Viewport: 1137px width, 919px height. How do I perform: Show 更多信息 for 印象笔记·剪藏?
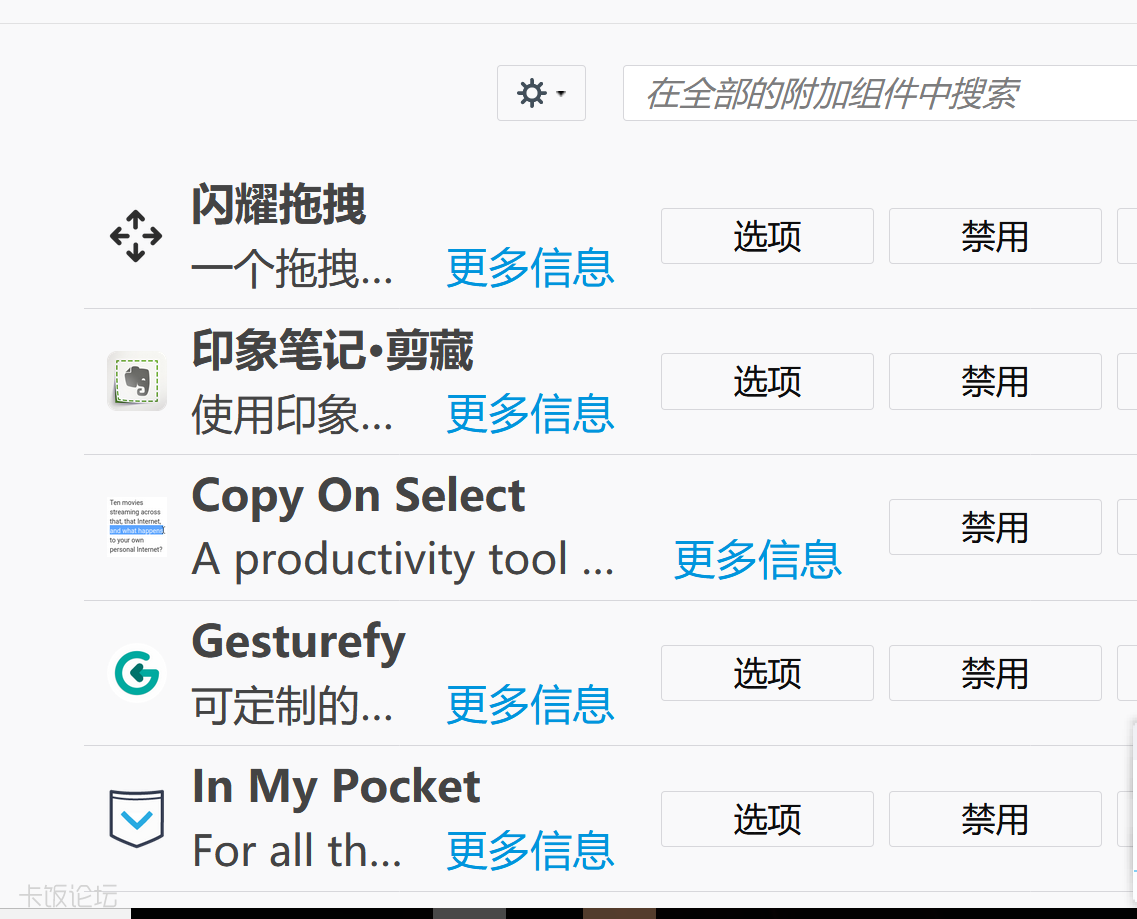pyautogui.click(x=530, y=414)
